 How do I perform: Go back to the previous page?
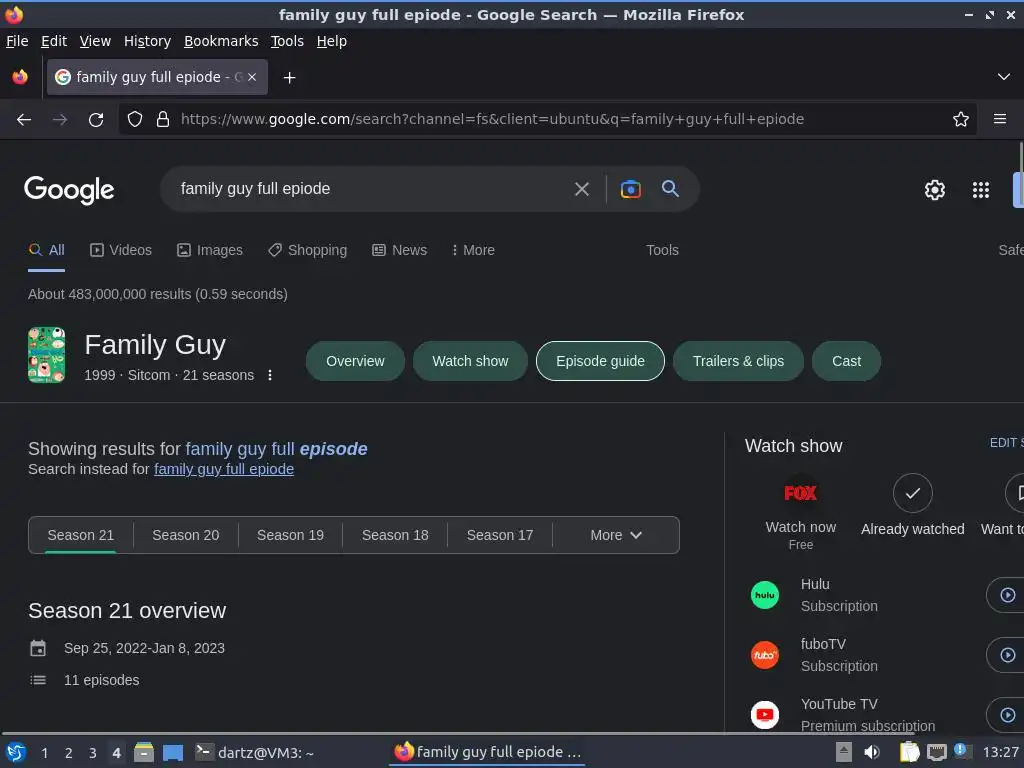pos(24,120)
